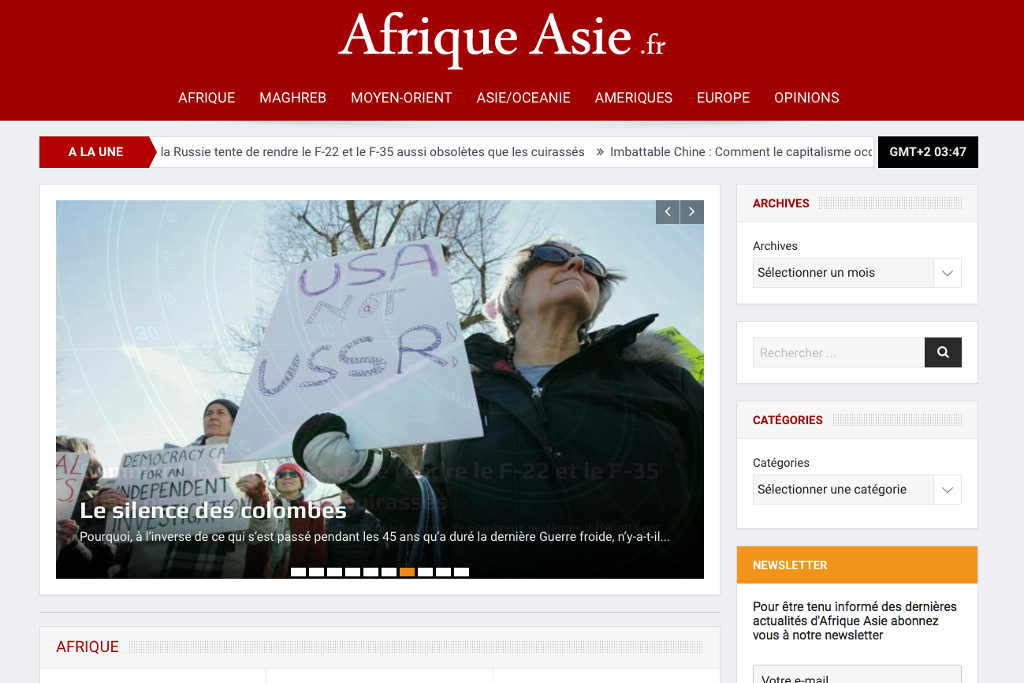The height and width of the screenshot is (683, 1024).
Task: Expand the 'Sélectionner un mois' archives dropdown
Action: coord(857,273)
